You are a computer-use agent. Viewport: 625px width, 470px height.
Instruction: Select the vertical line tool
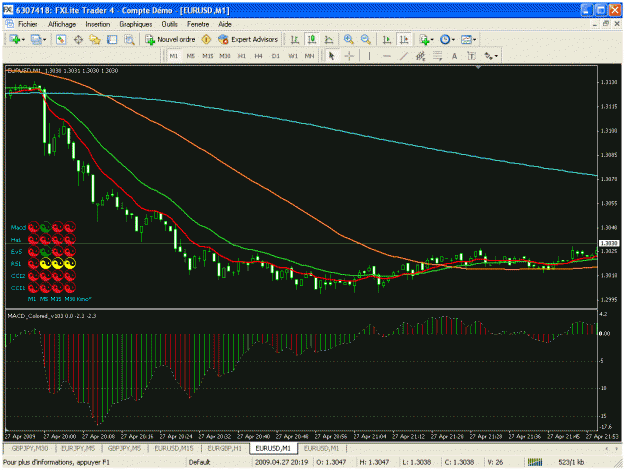point(369,56)
